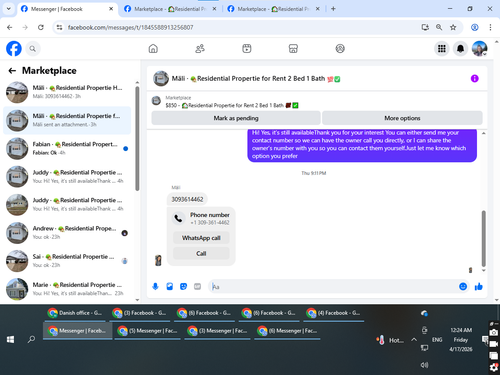Choose a GIF icon in composer
The height and width of the screenshot is (375, 500).
pyautogui.click(x=197, y=286)
